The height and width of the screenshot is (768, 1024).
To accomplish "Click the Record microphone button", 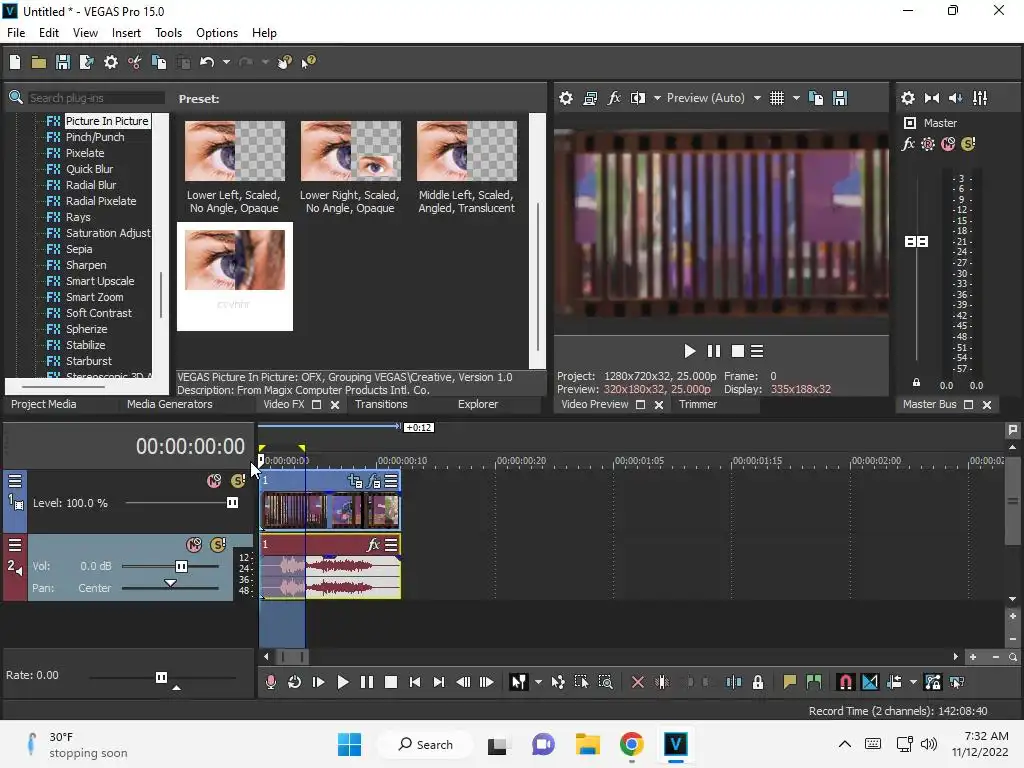I will [x=271, y=682].
